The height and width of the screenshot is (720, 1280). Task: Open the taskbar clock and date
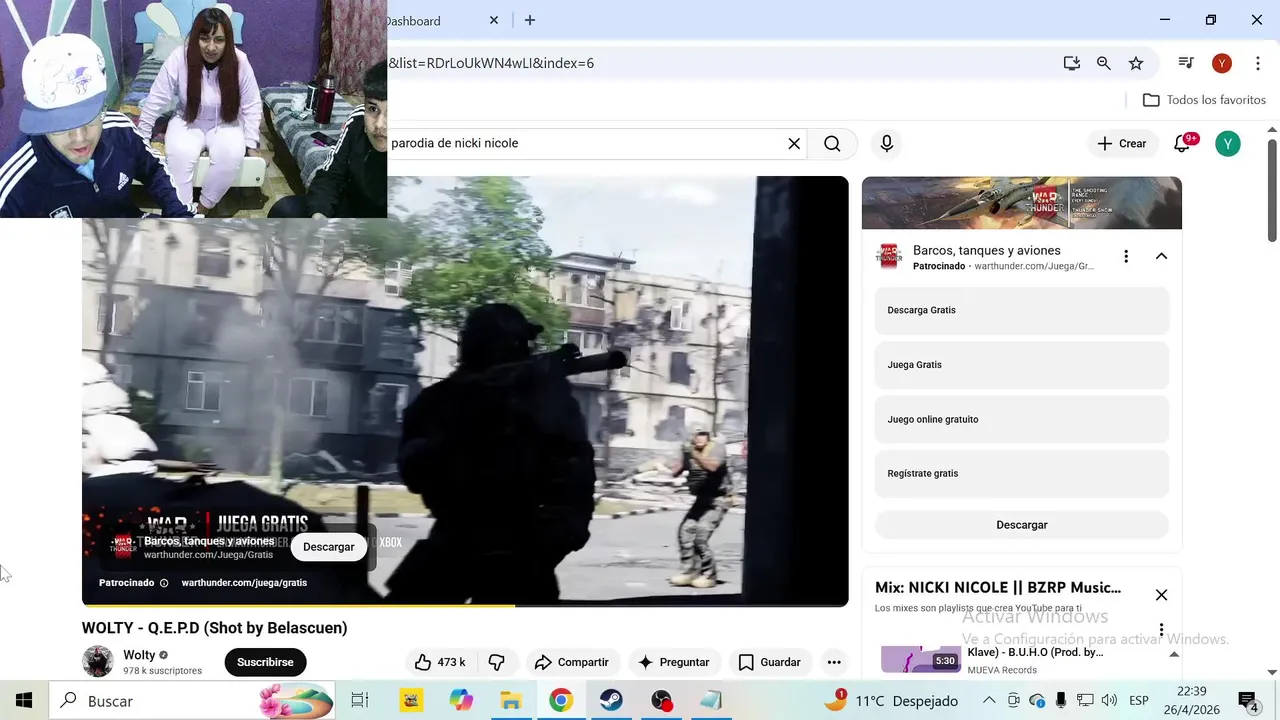pos(1192,701)
